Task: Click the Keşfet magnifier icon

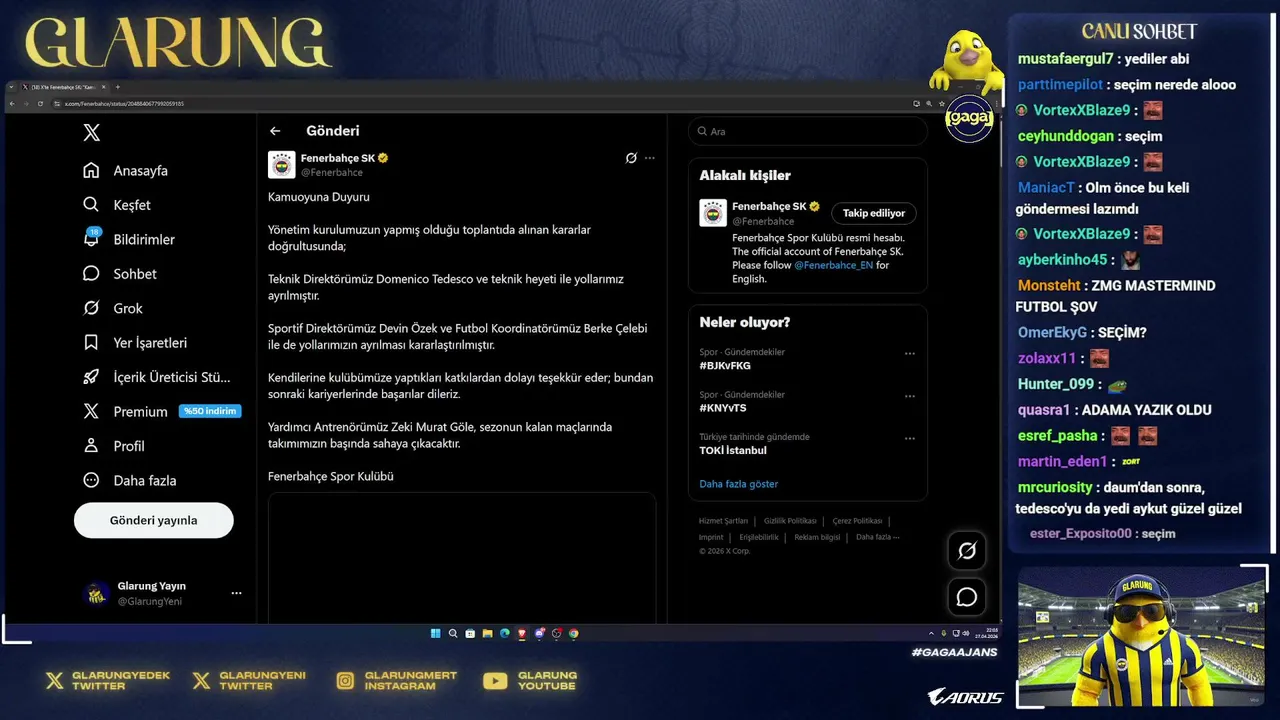Action: tap(91, 205)
